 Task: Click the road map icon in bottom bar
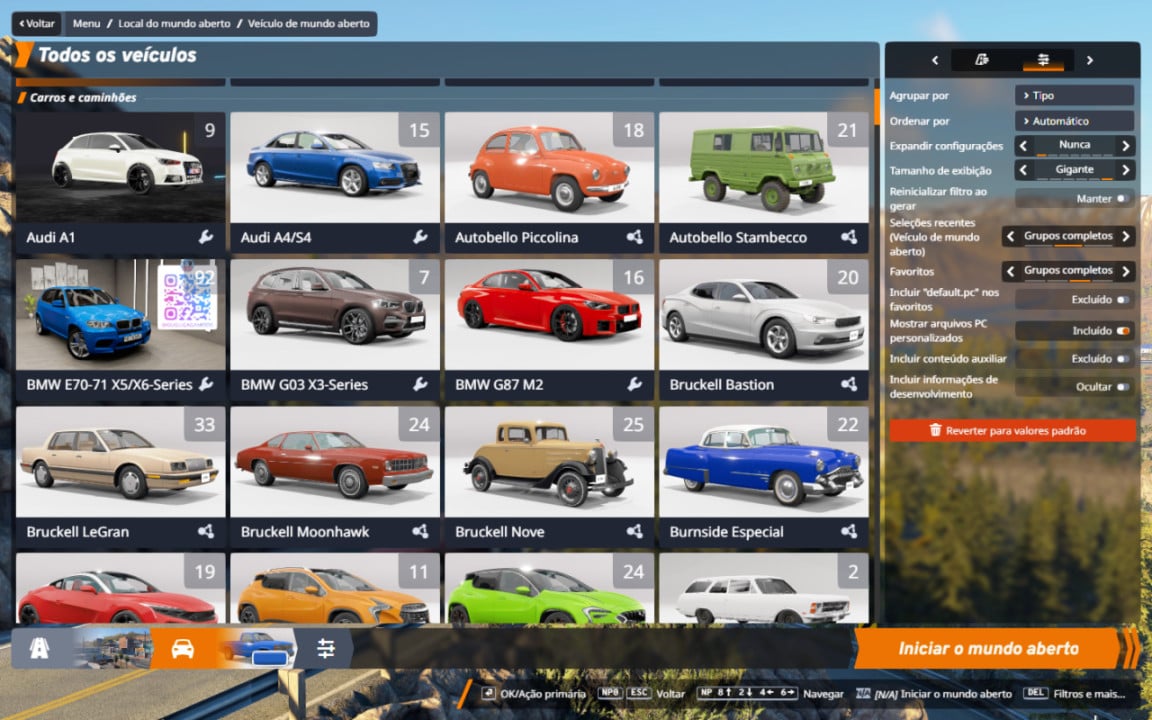pos(39,648)
